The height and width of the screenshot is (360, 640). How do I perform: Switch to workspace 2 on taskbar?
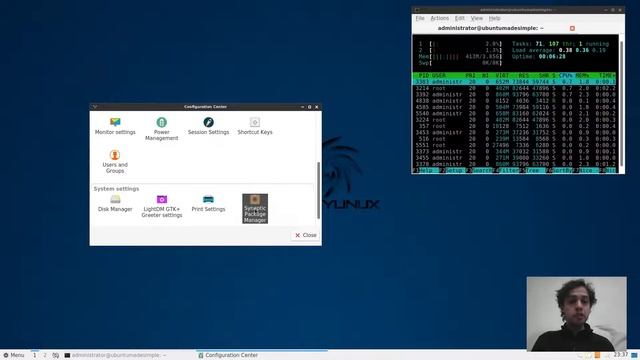click(45, 355)
